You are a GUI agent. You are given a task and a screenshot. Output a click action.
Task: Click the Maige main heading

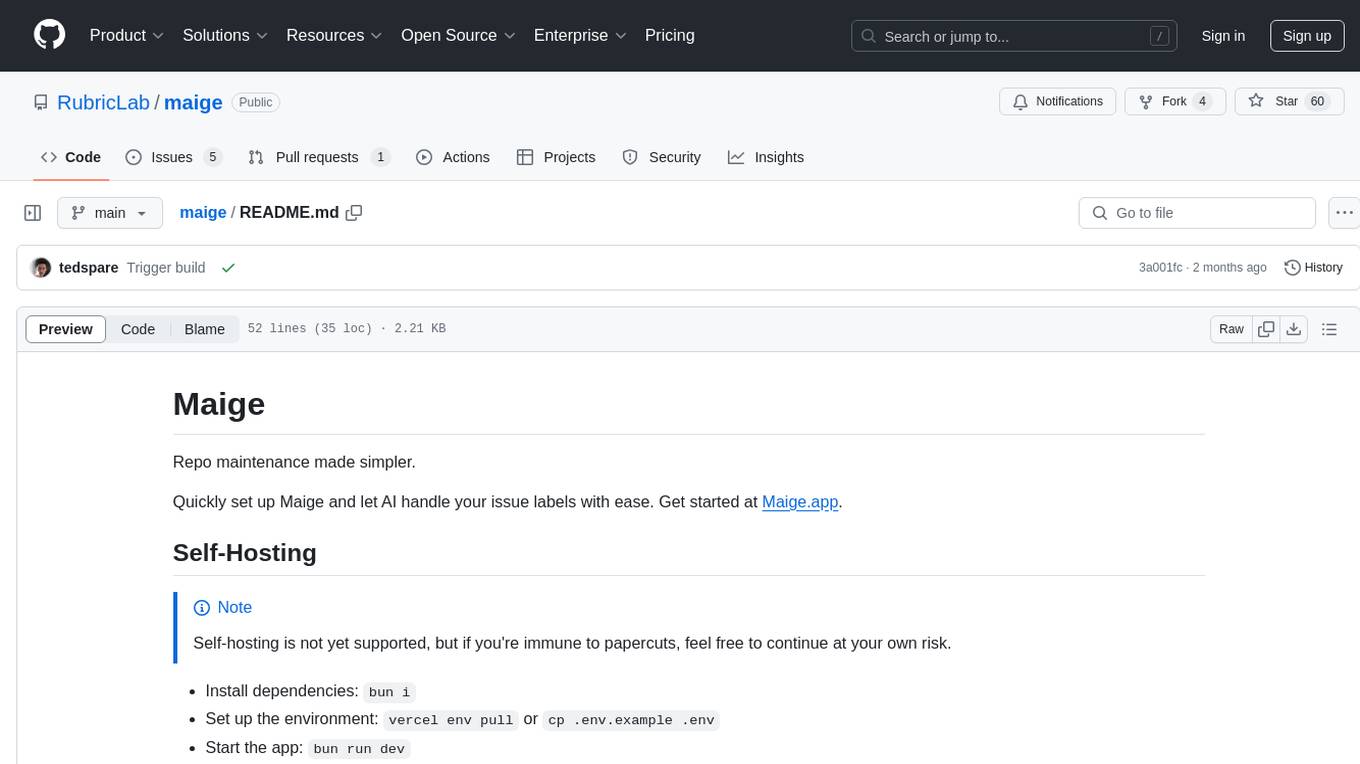[x=219, y=404]
